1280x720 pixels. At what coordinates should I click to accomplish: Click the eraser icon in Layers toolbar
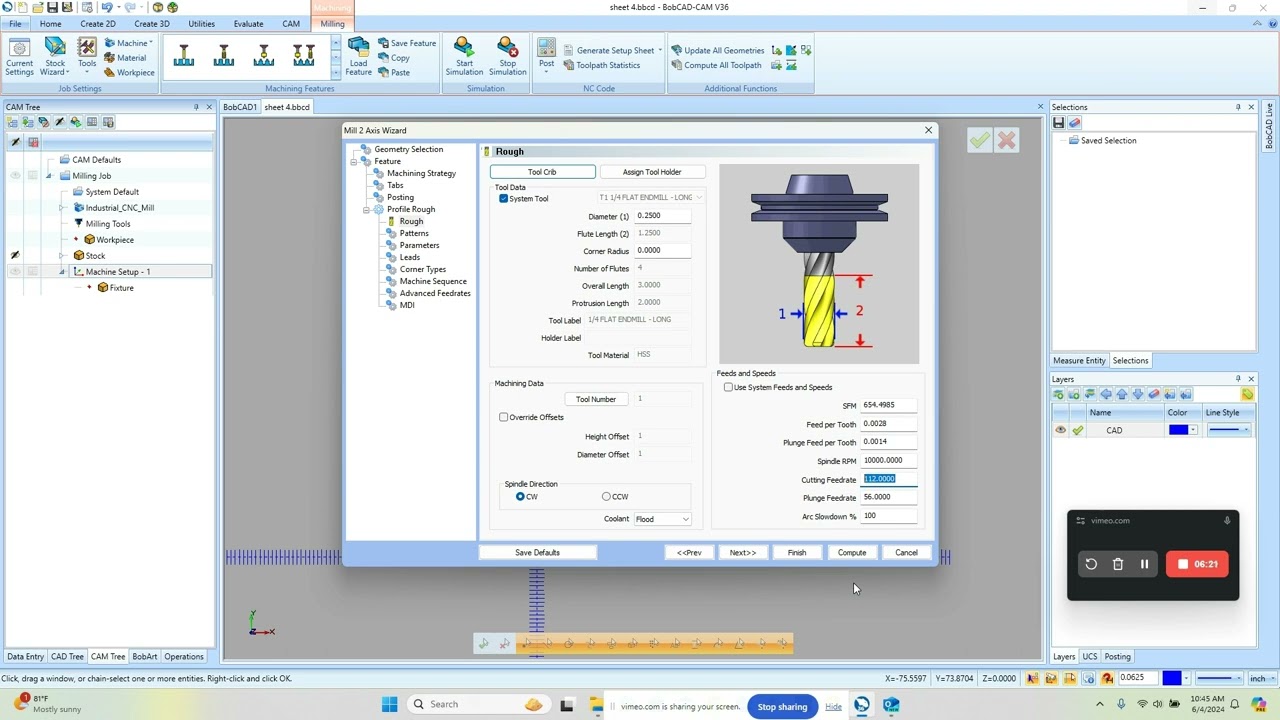pos(1154,395)
